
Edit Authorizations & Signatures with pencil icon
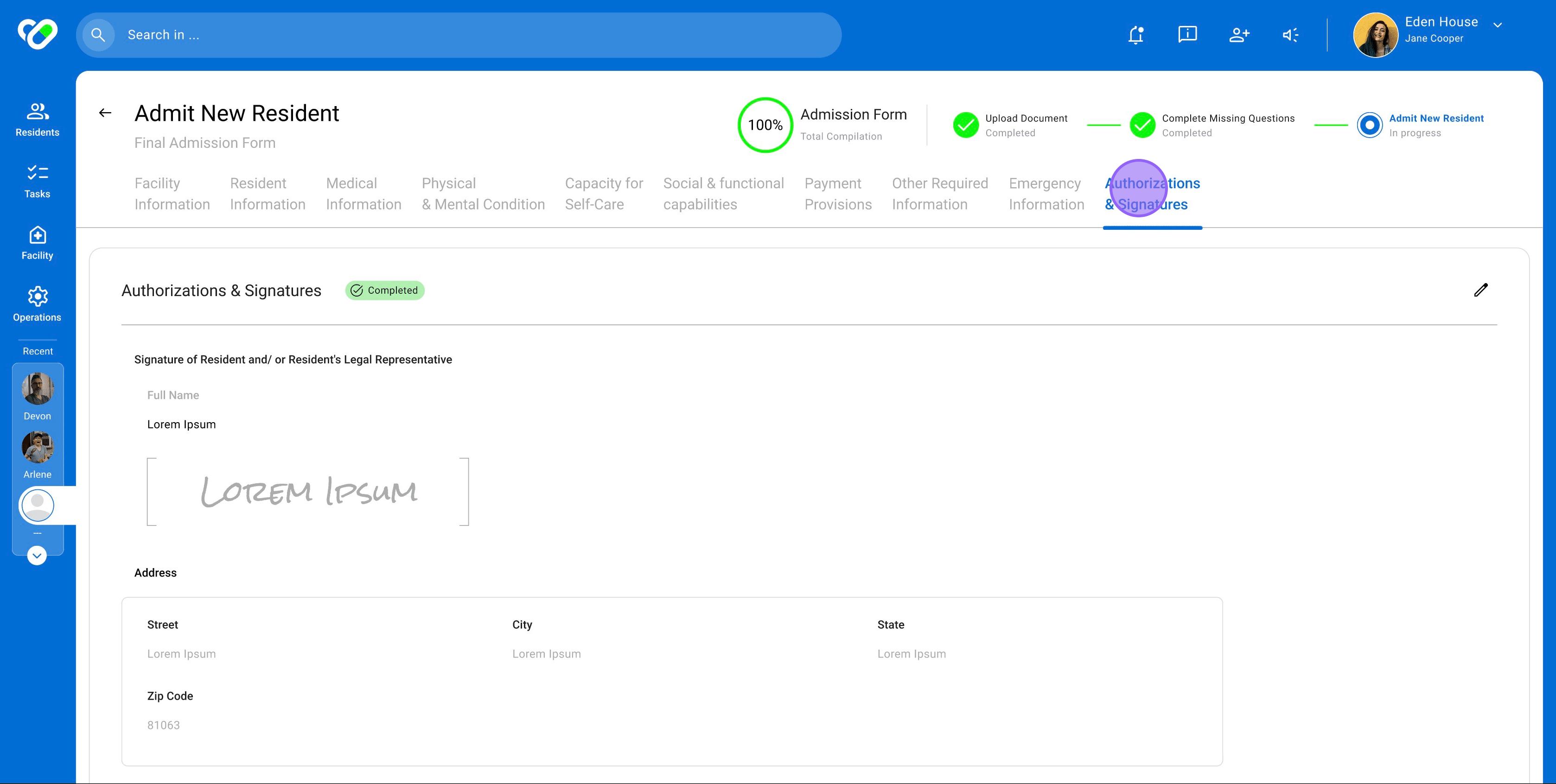[1480, 291]
